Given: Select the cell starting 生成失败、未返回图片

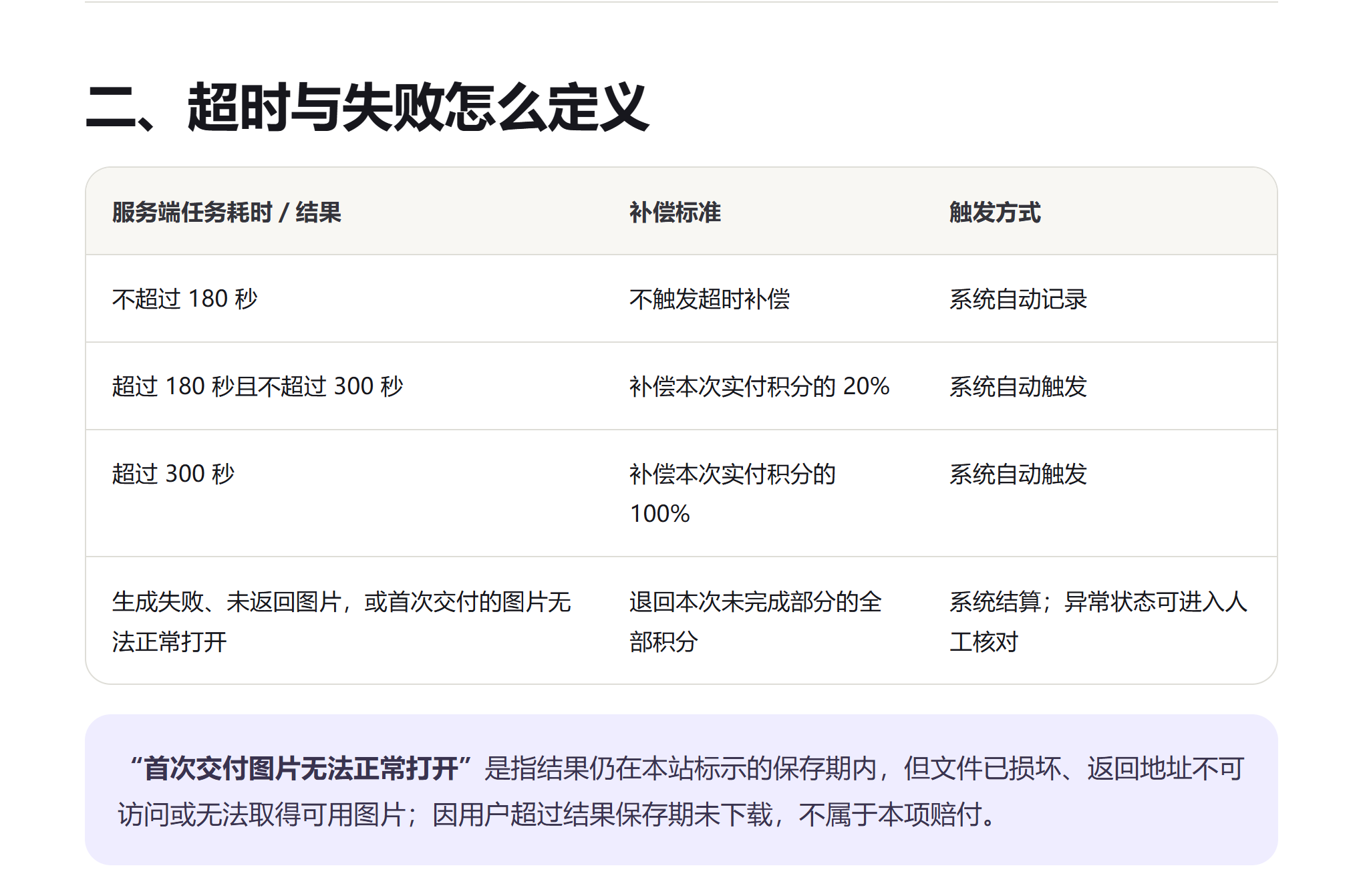Looking at the screenshot, I should tap(341, 621).
